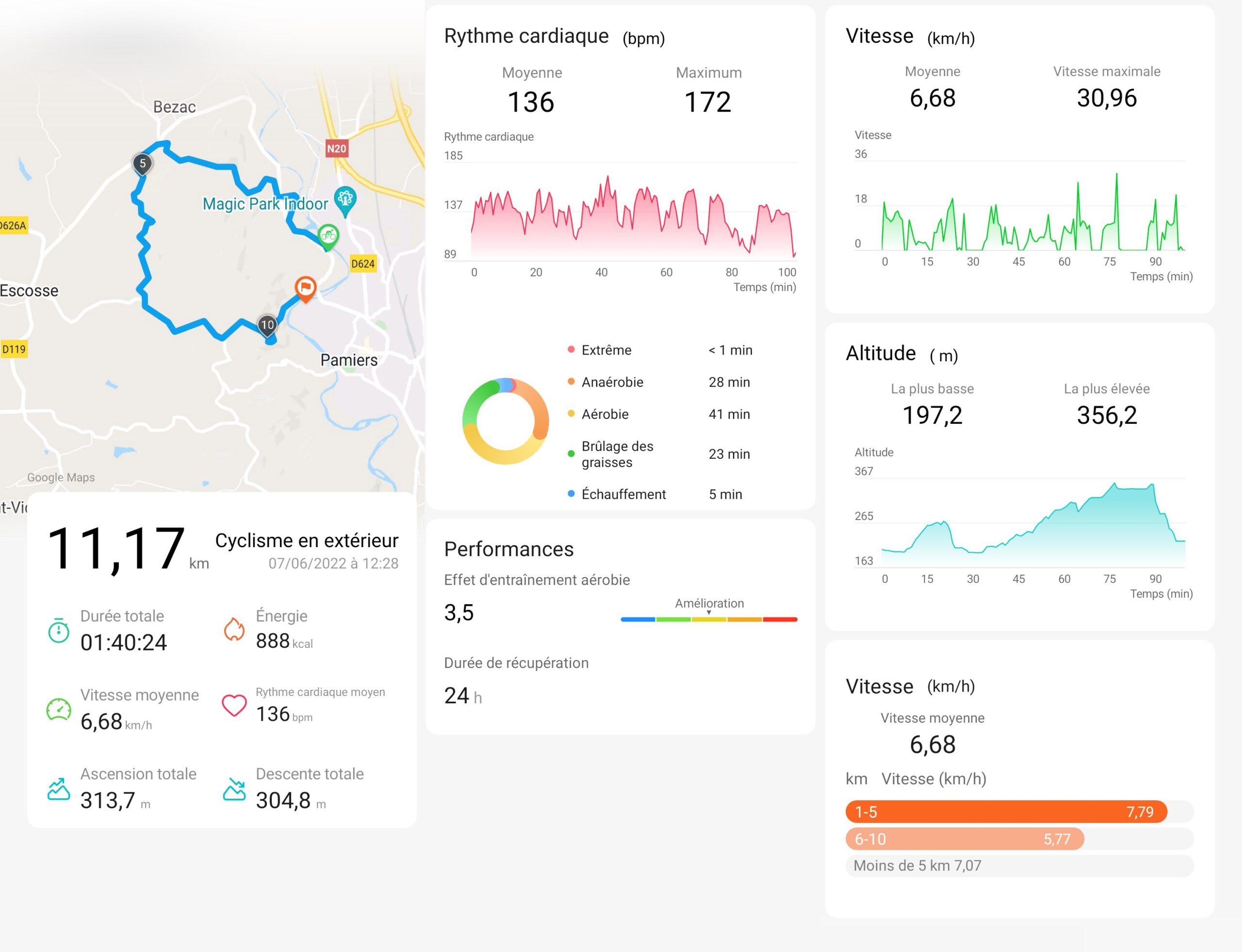Click the 6-10 km speed bar
This screenshot has height=952, width=1242.
pos(965,839)
